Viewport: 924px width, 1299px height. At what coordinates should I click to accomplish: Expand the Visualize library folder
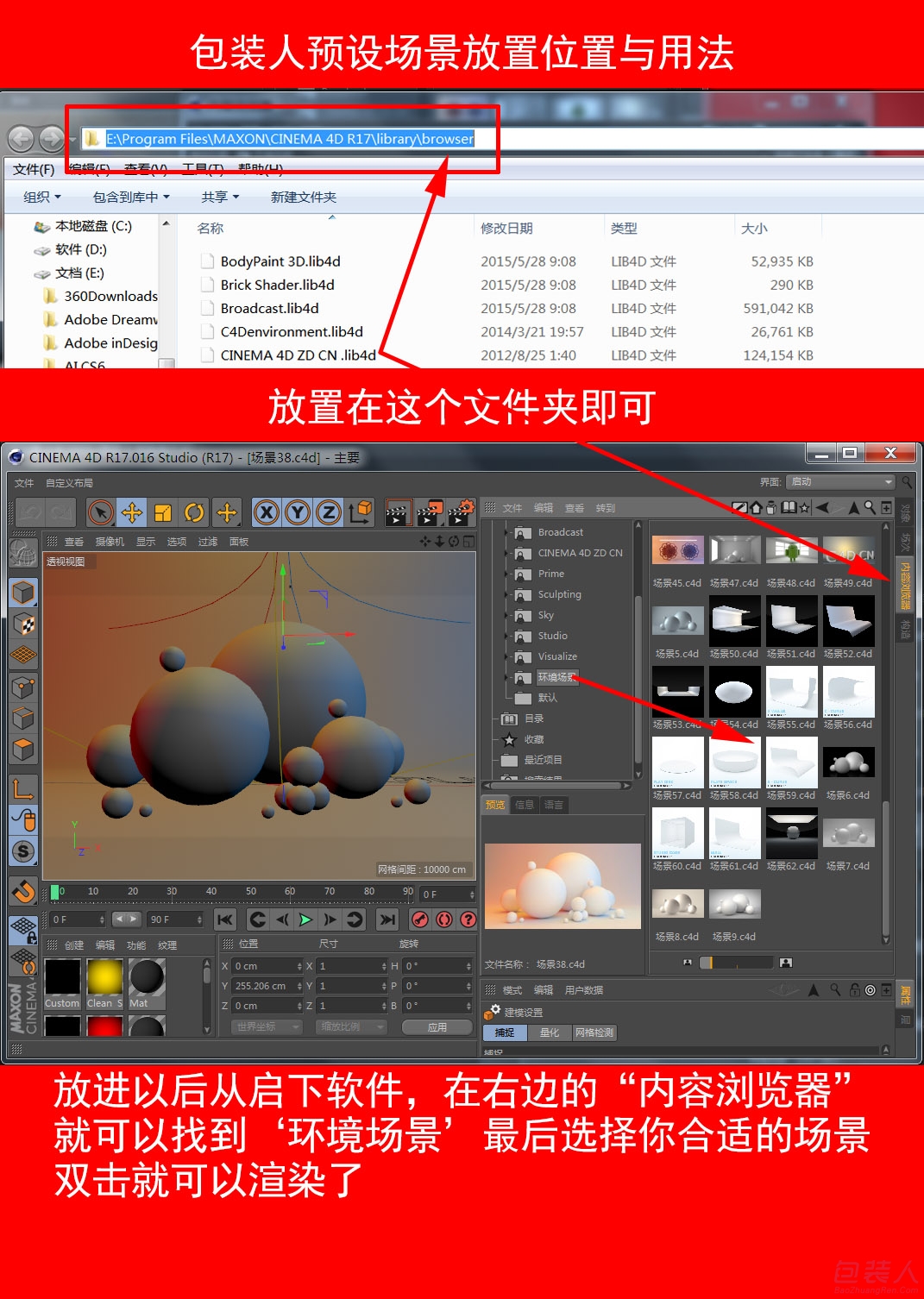tap(506, 656)
